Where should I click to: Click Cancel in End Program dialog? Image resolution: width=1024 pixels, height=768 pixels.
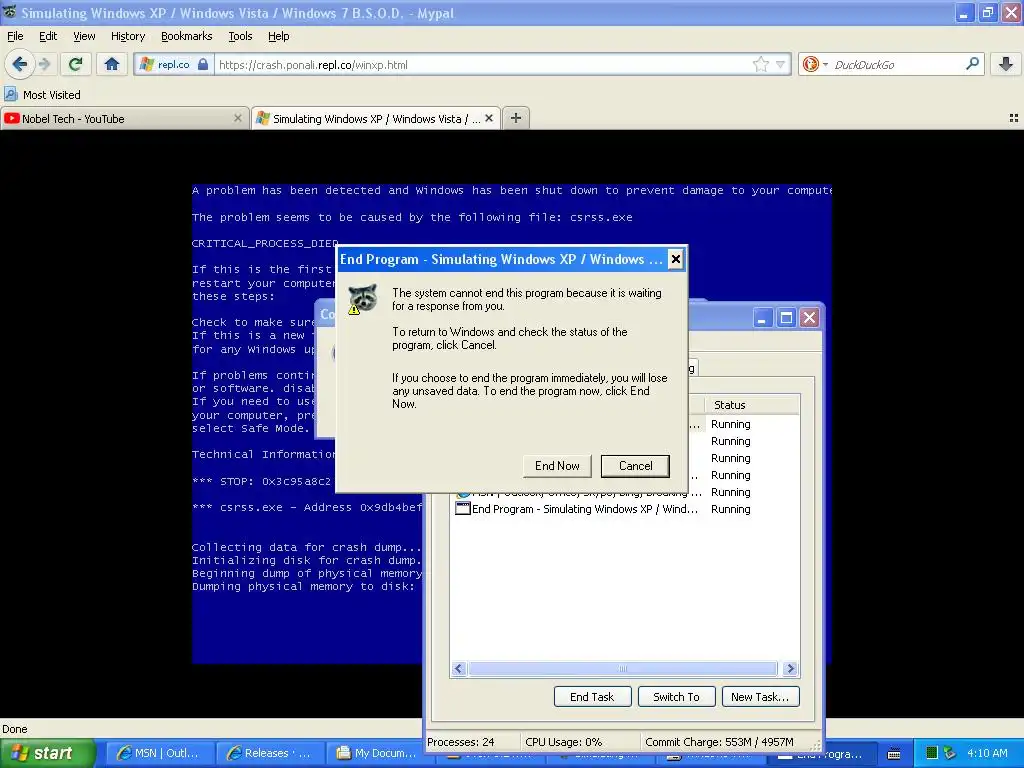635,466
